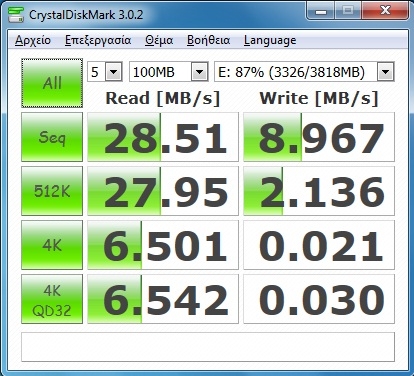
Task: Run all benchmarks with All button
Action: tap(52, 83)
